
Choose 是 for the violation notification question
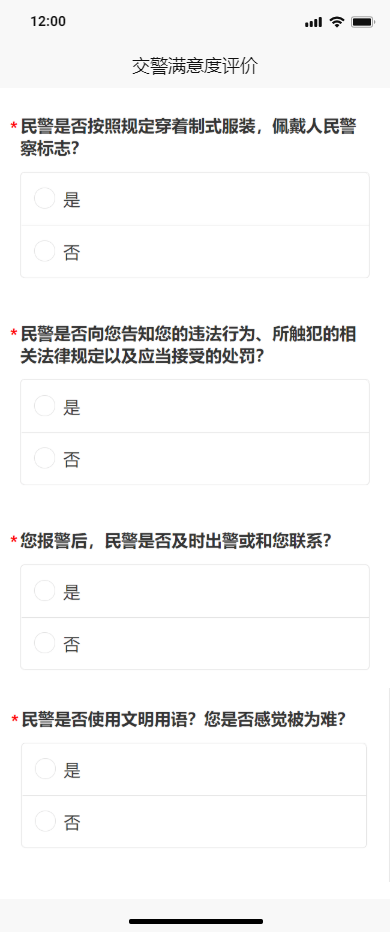pyautogui.click(x=195, y=407)
